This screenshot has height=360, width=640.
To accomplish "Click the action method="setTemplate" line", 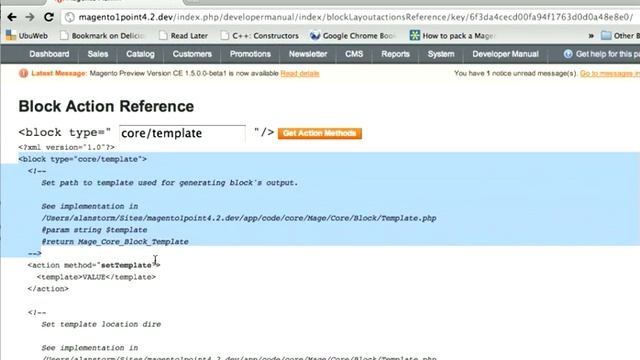I will (x=94, y=265).
